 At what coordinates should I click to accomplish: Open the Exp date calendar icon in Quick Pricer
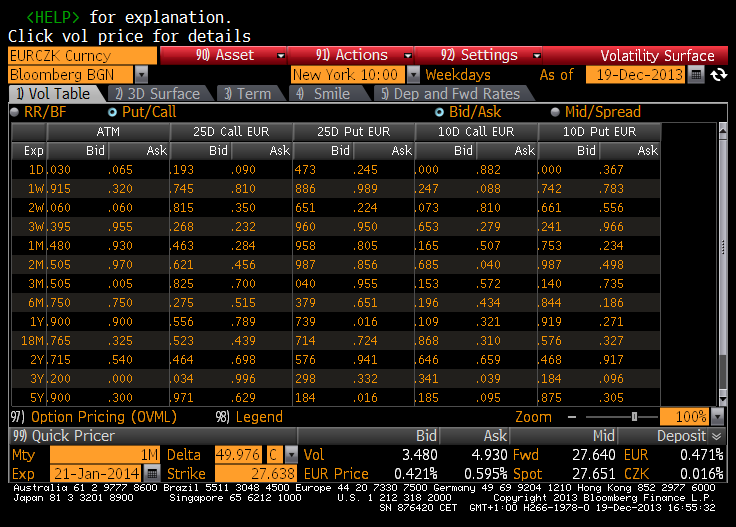click(x=152, y=474)
